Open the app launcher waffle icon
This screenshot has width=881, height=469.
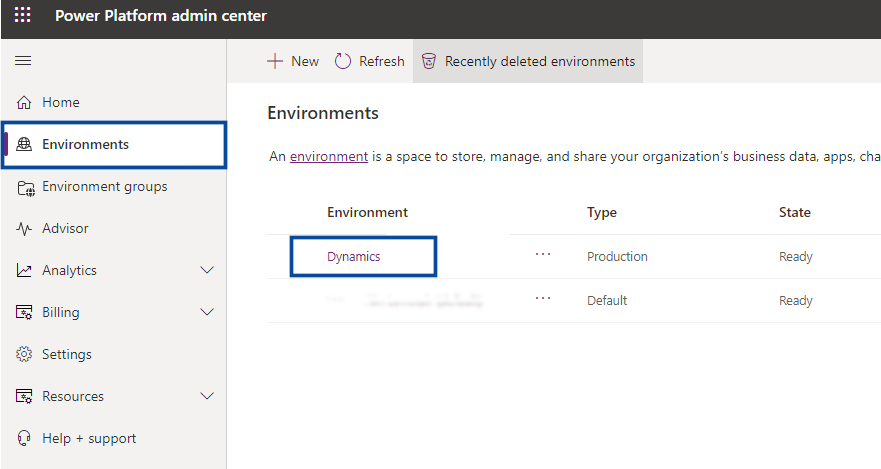[x=22, y=15]
